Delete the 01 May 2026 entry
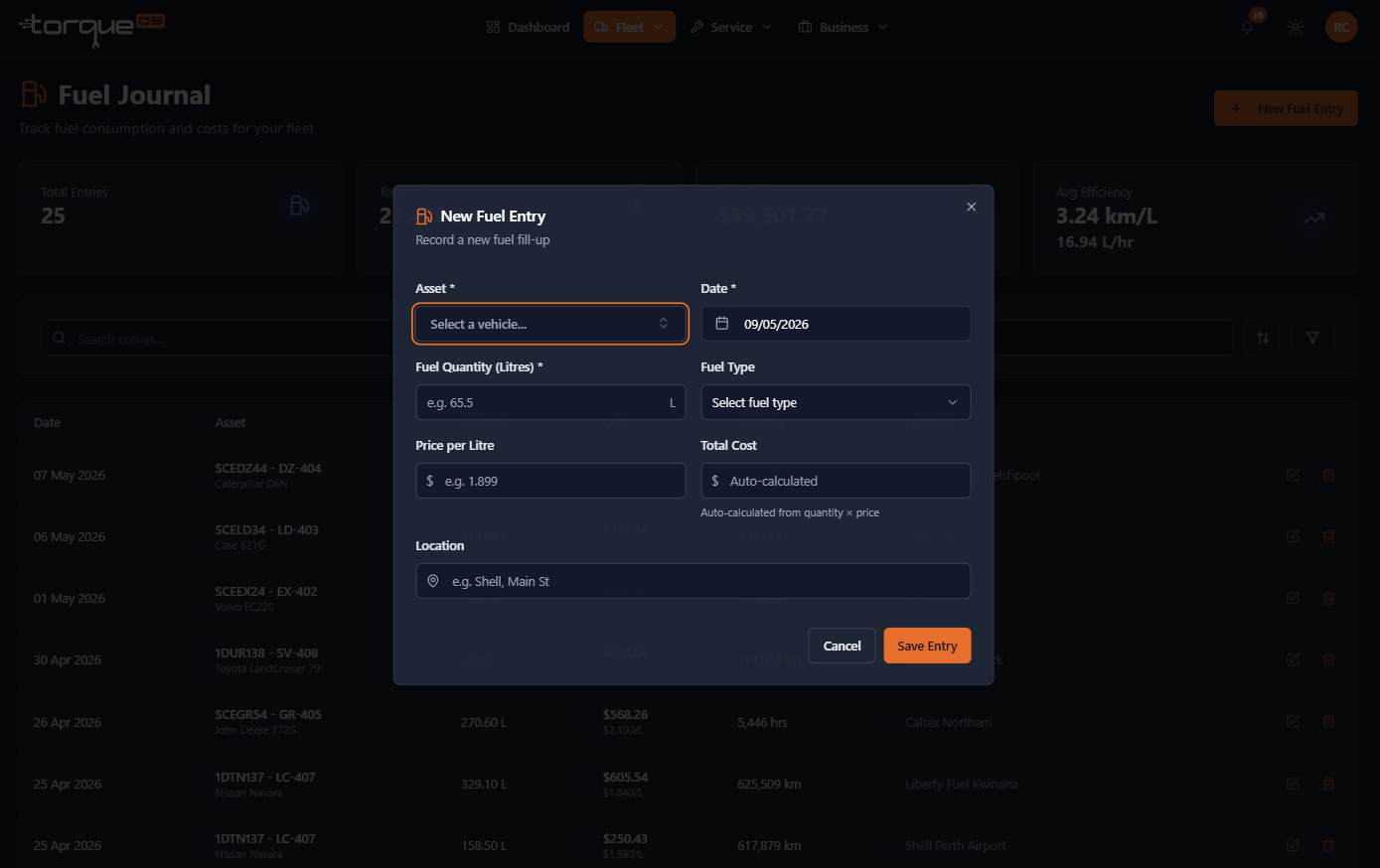1380x868 pixels. (1328, 598)
